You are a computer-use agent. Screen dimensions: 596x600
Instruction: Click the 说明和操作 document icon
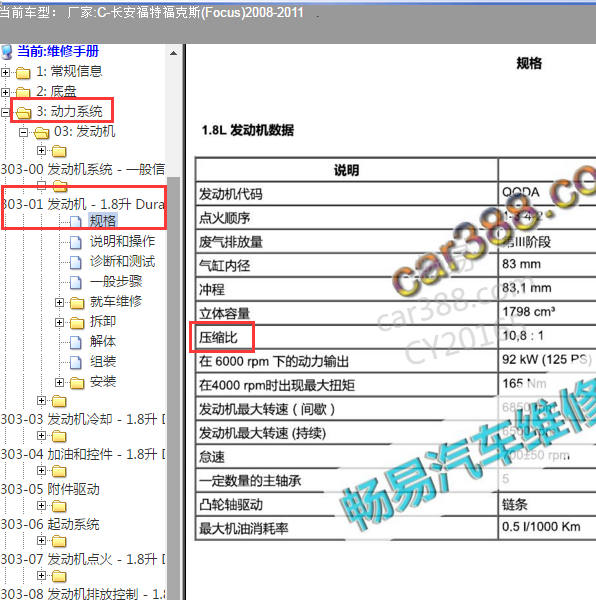[x=76, y=242]
